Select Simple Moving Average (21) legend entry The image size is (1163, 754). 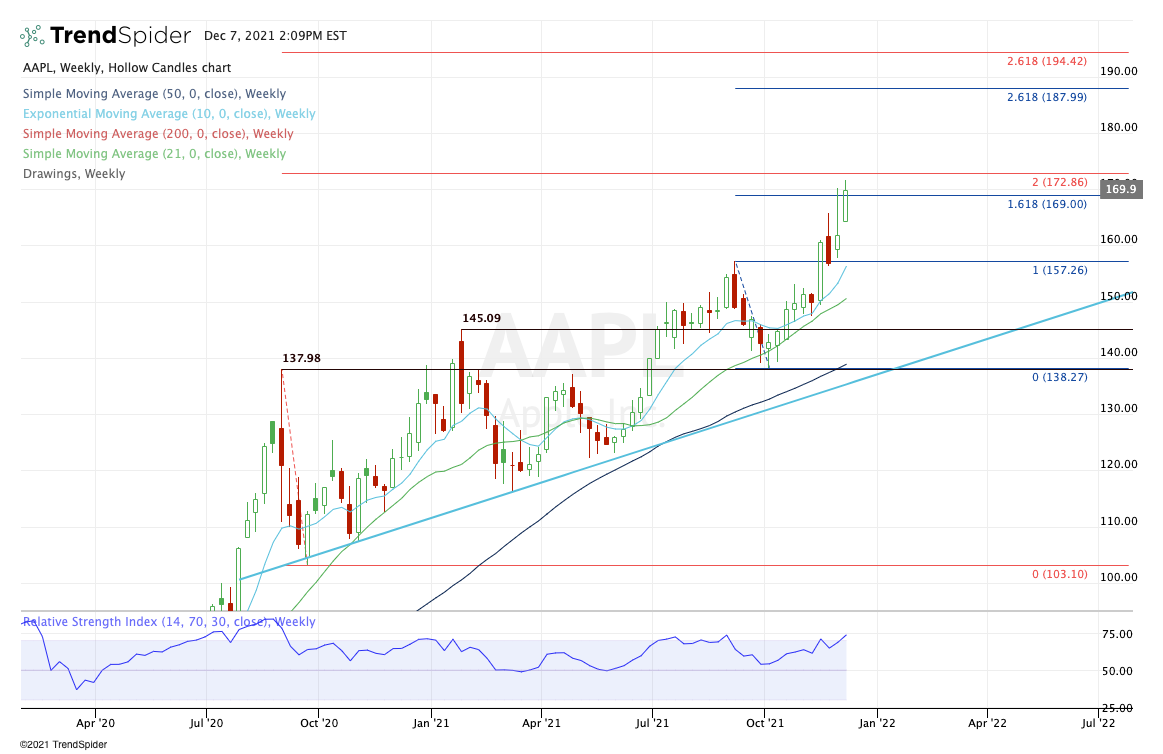click(154, 154)
